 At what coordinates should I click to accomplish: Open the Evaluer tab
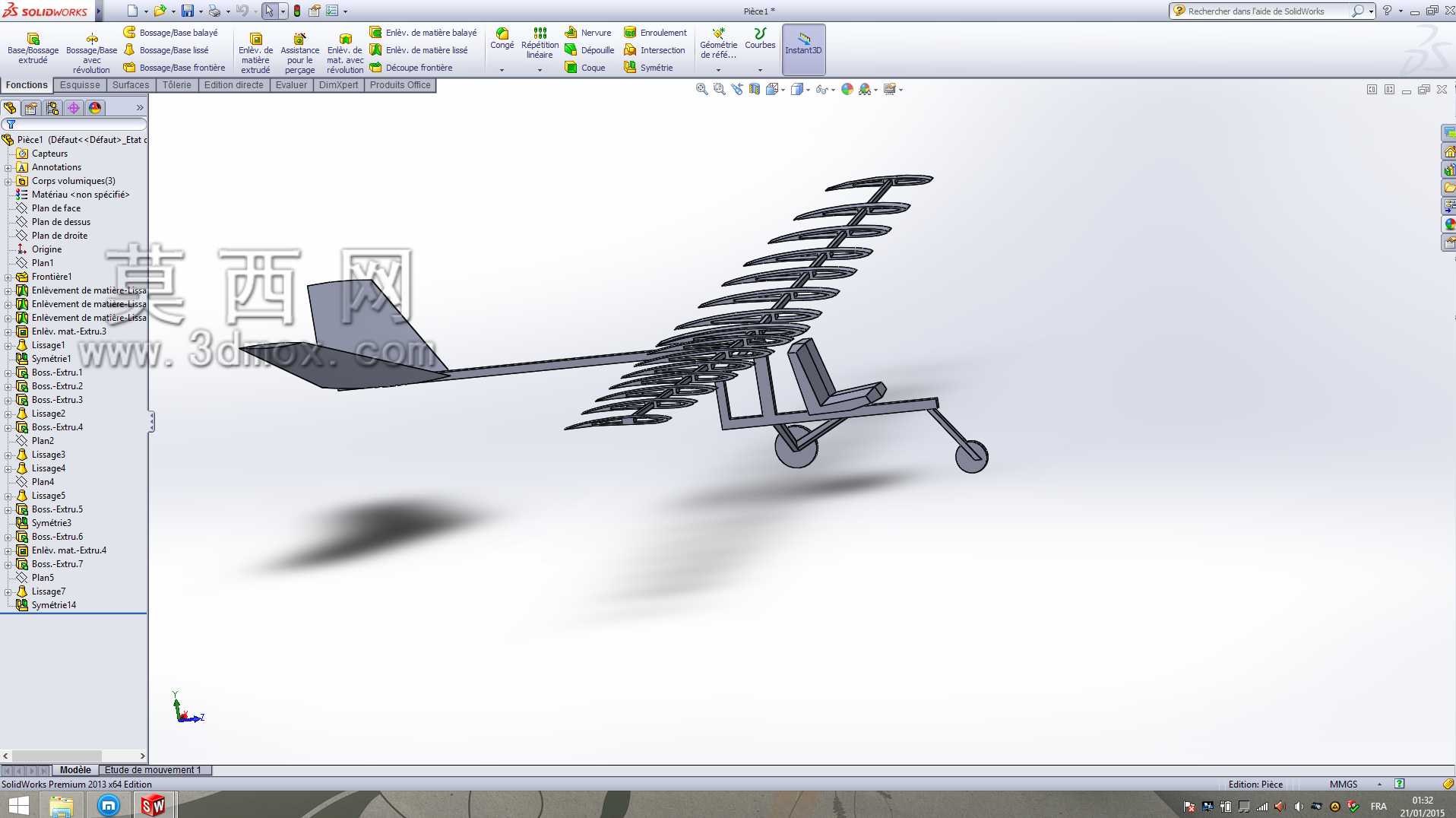(291, 85)
